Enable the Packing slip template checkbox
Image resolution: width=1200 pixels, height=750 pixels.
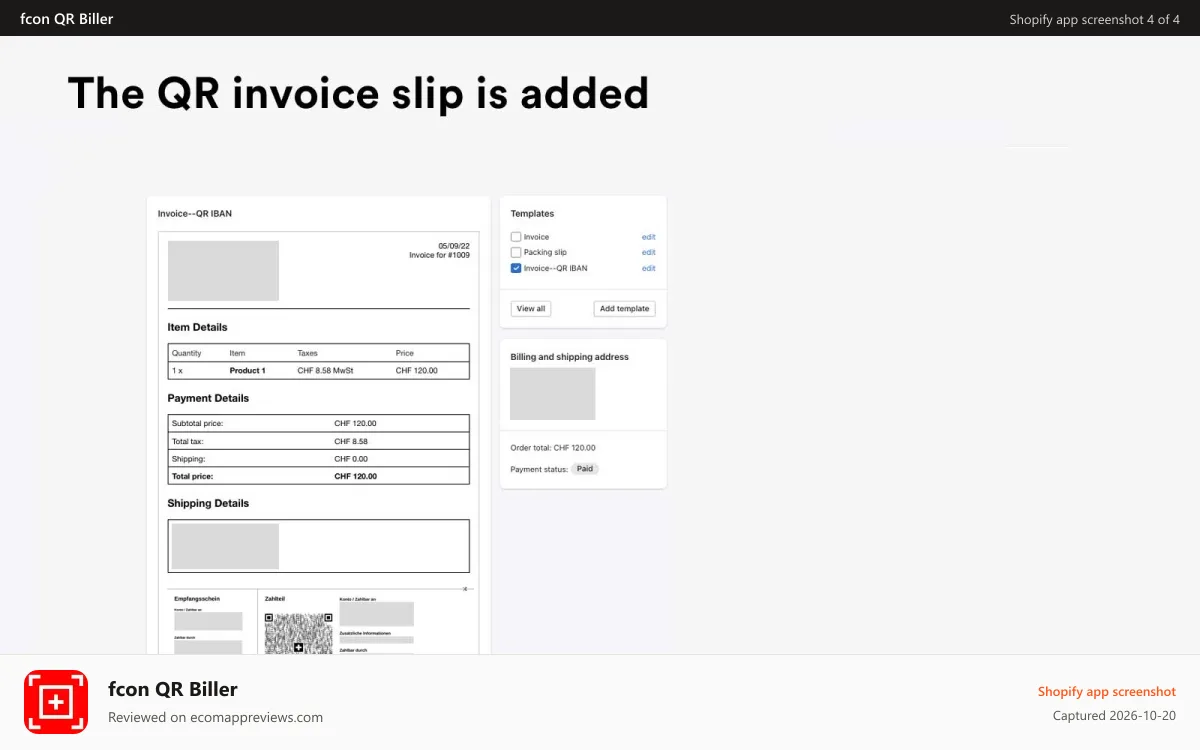[516, 252]
